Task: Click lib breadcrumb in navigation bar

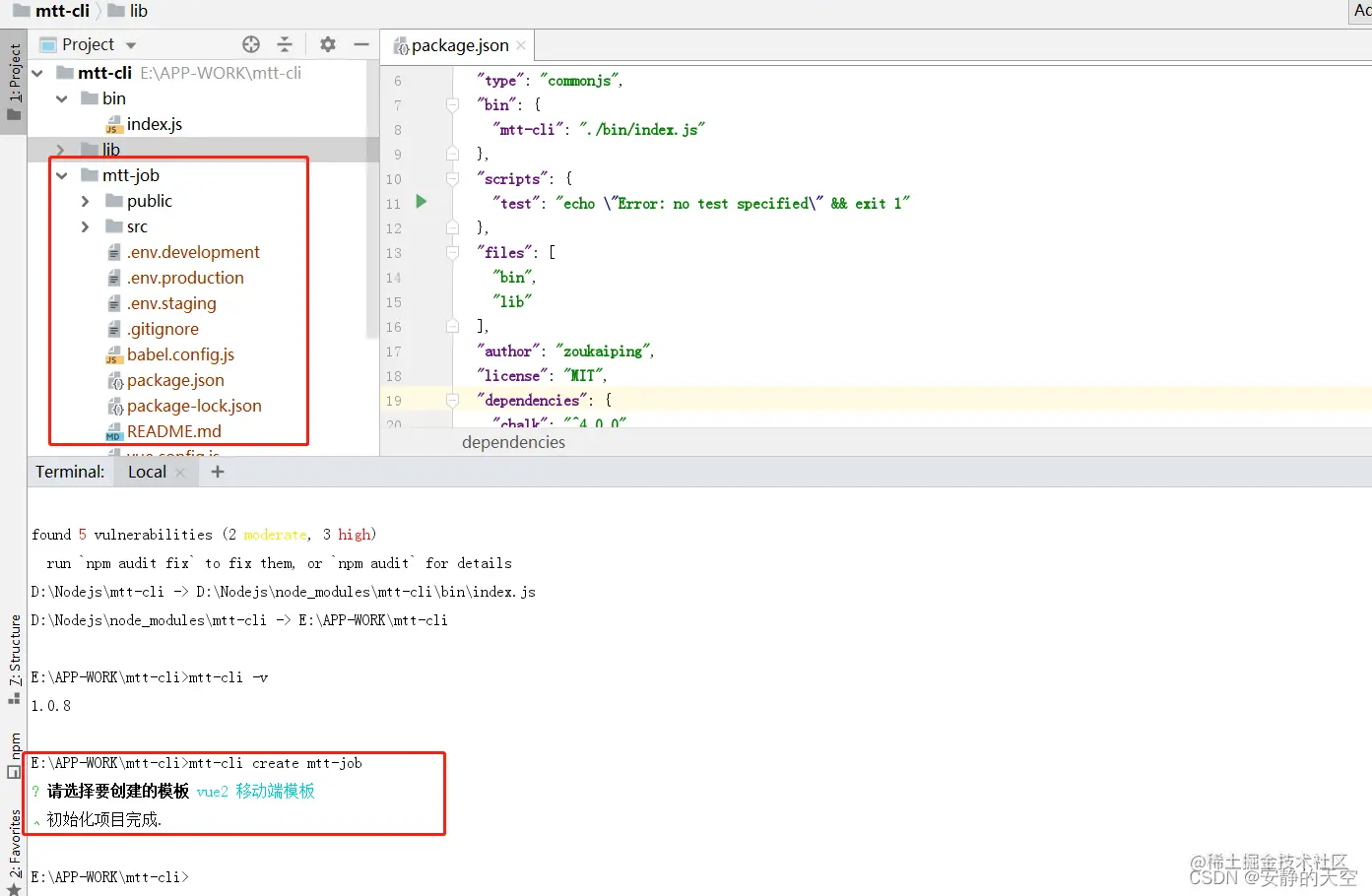Action: [x=128, y=11]
